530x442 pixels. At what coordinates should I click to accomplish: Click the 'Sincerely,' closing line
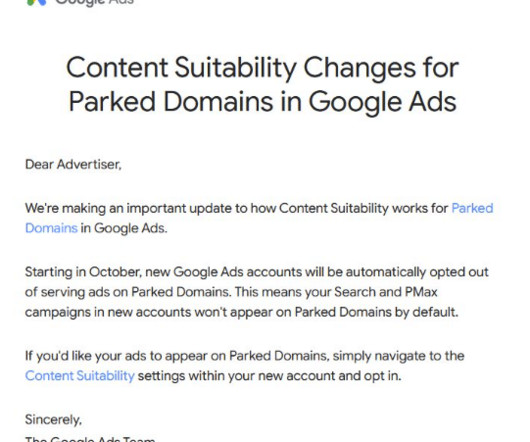[53, 420]
